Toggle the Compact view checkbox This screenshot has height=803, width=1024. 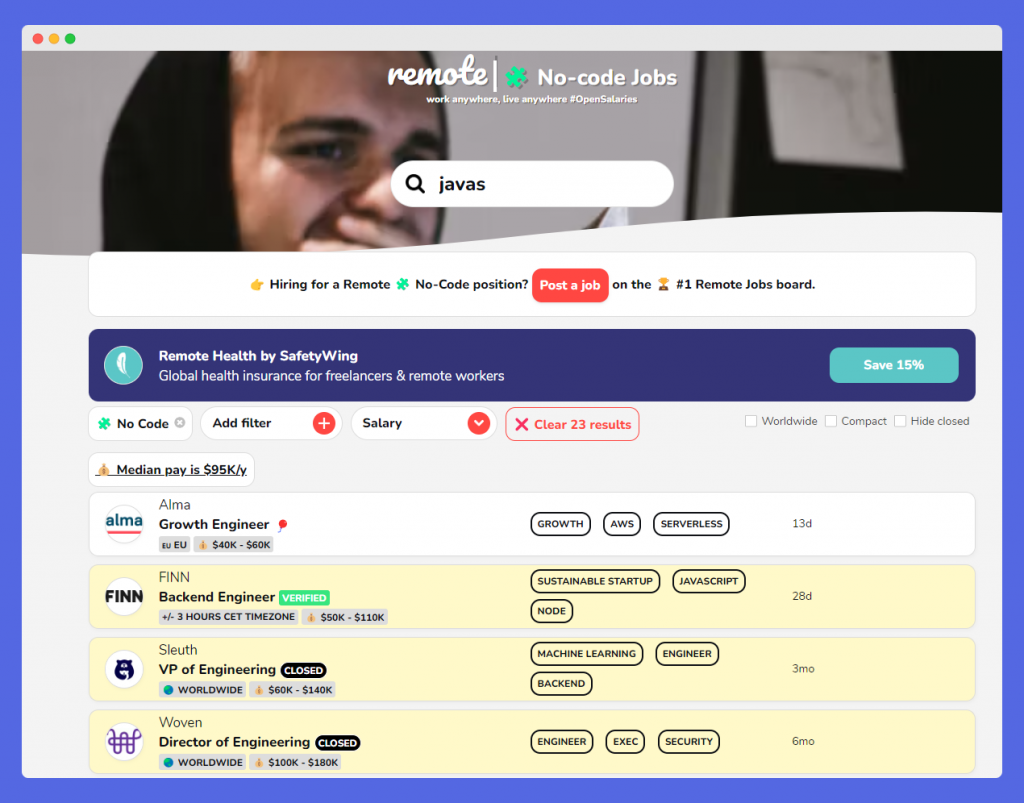[831, 421]
